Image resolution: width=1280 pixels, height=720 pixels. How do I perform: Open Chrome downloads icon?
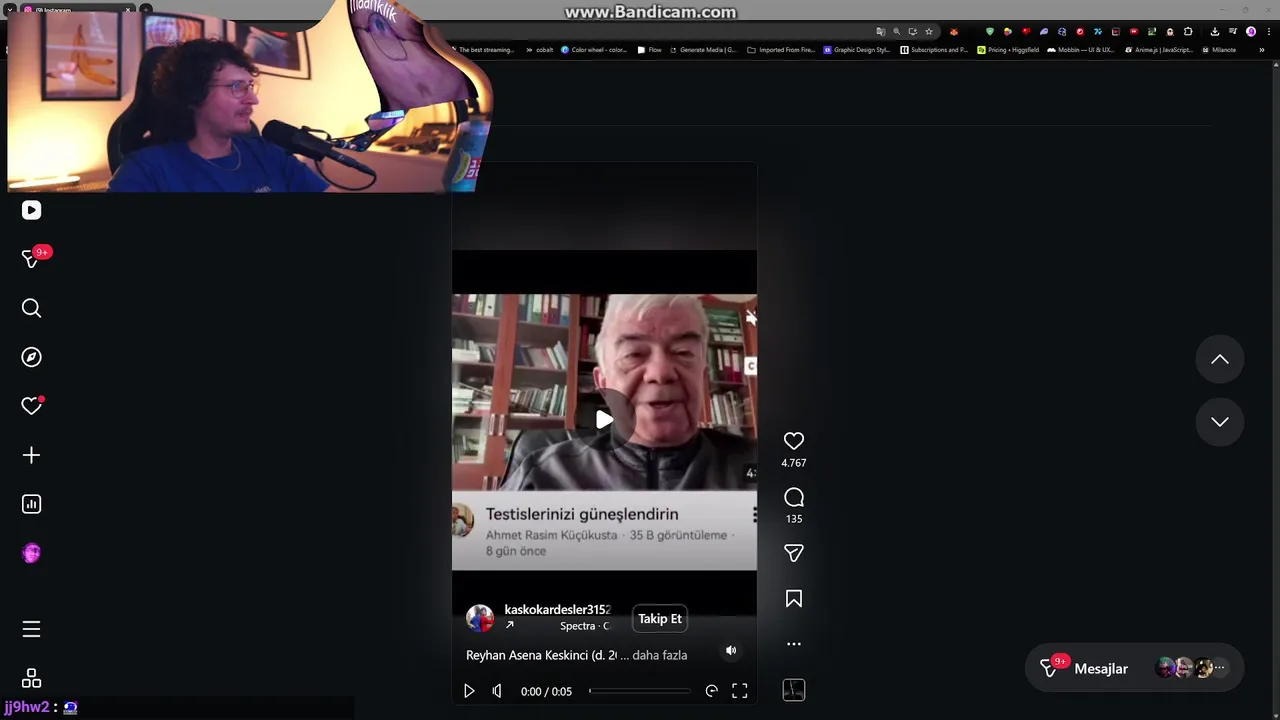point(1215,32)
